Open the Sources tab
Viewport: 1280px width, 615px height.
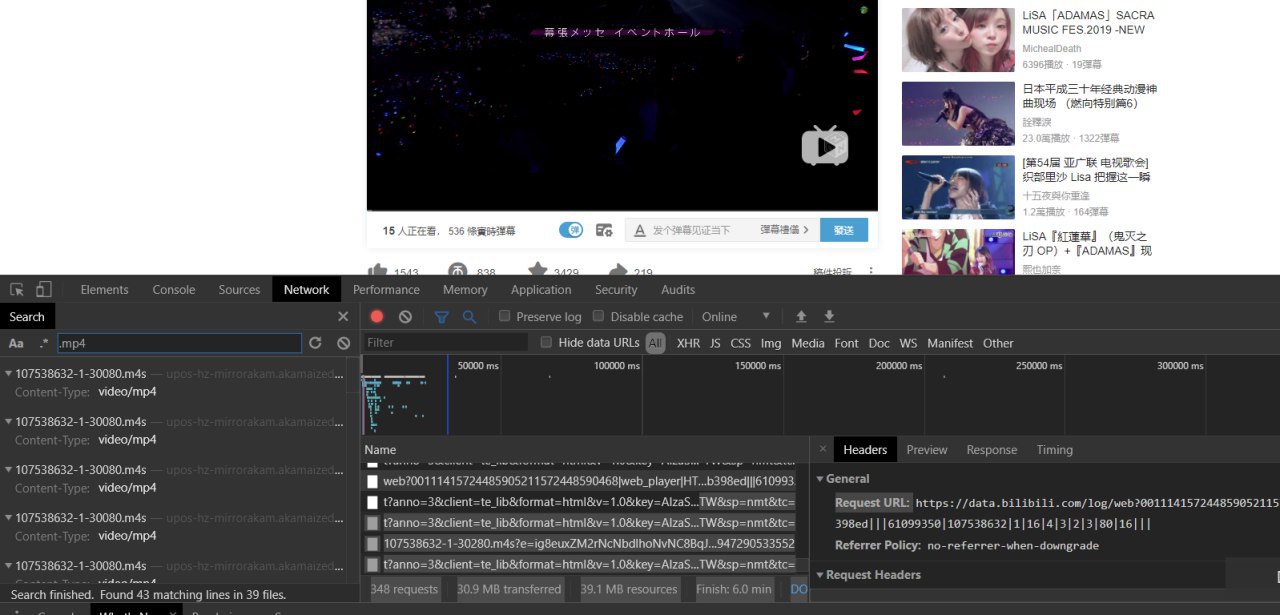(239, 290)
